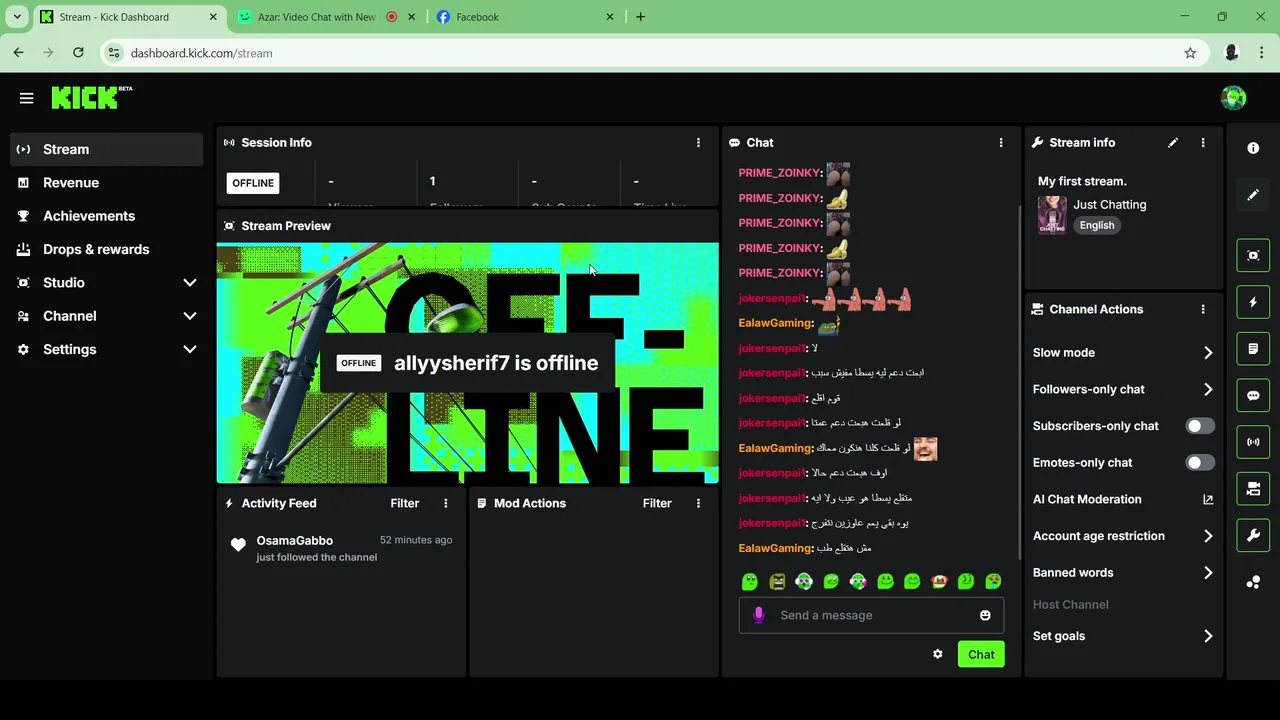Screen dimensions: 1280x720
Task: Click the offline stream preview image
Action: click(x=468, y=363)
